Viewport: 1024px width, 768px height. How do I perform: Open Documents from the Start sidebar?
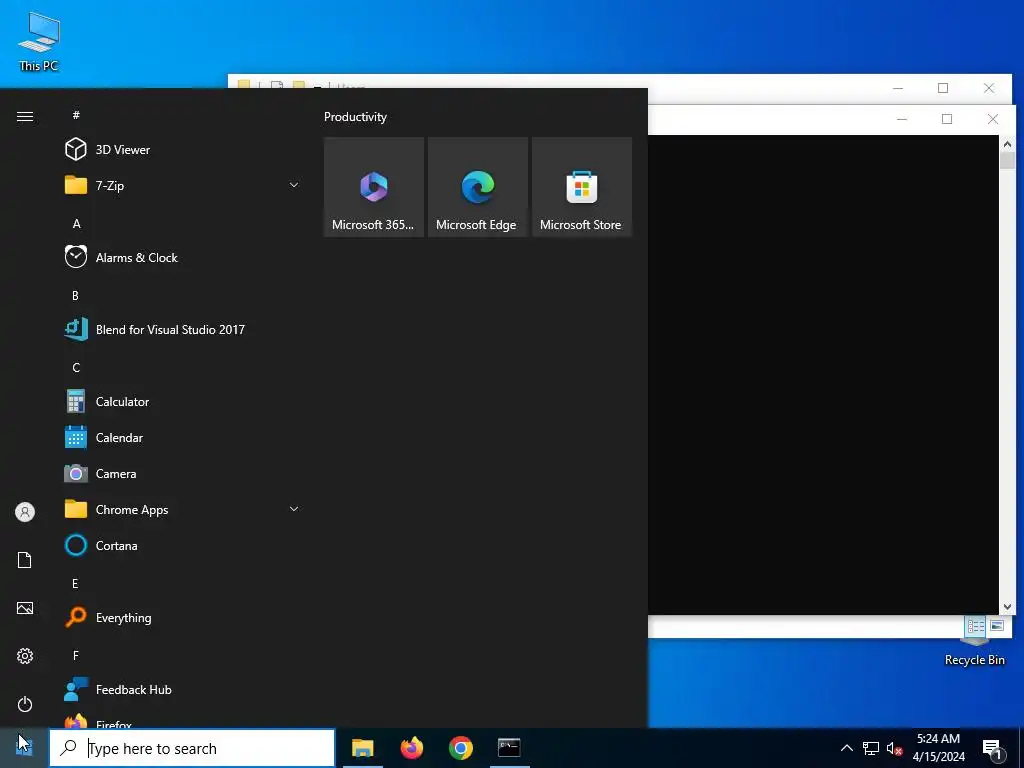pyautogui.click(x=25, y=560)
